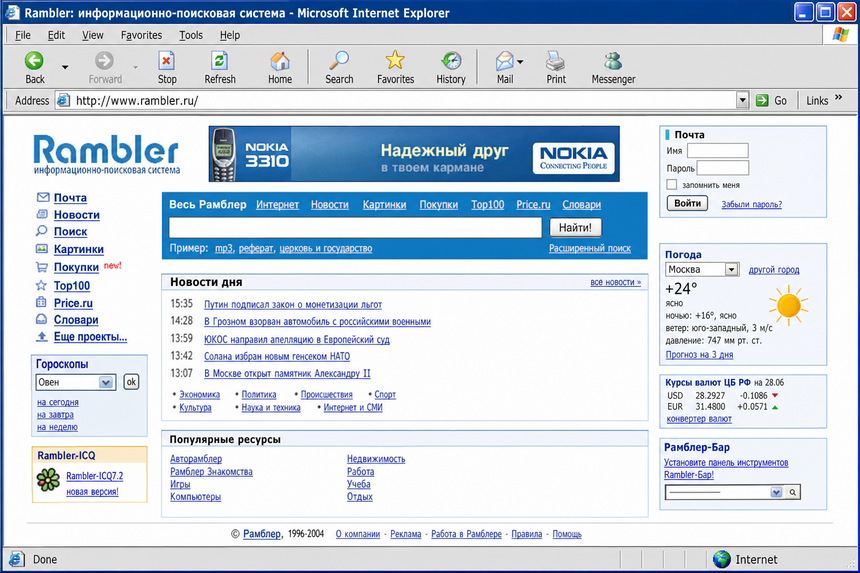Click the Print toolbar icon
The height and width of the screenshot is (573, 860).
(556, 61)
